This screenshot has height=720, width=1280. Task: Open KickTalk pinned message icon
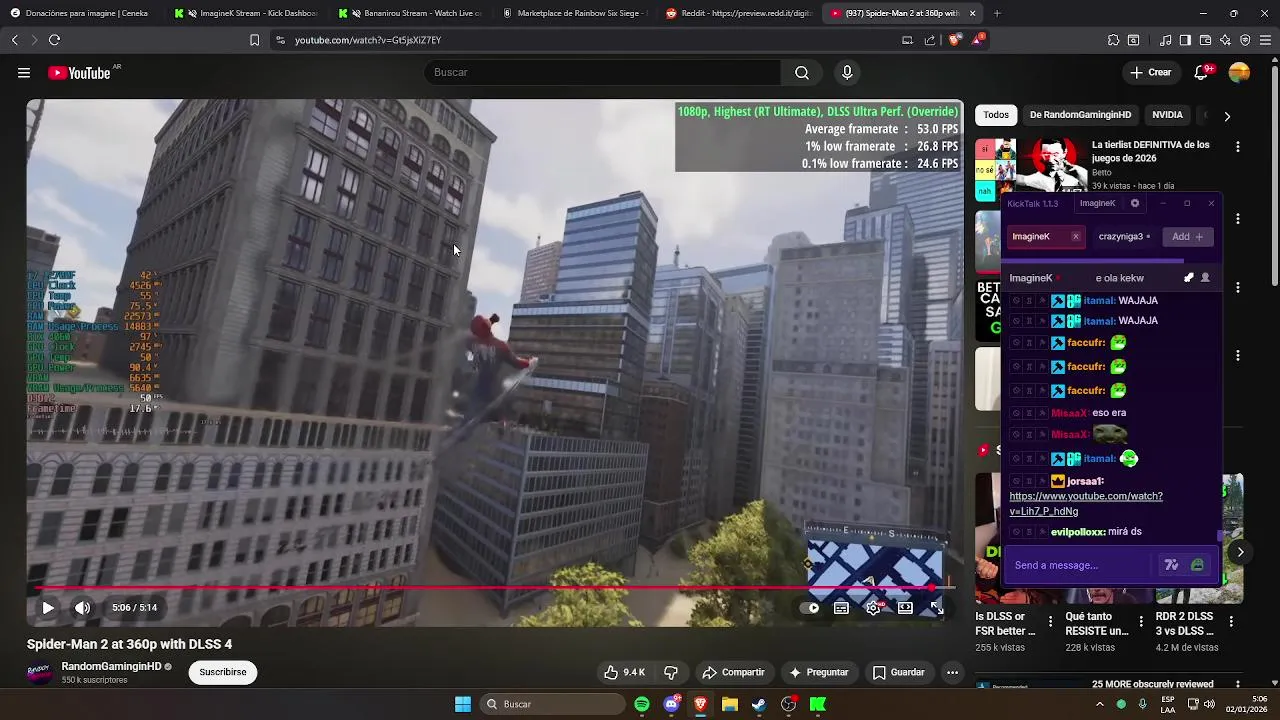pyautogui.click(x=1189, y=278)
